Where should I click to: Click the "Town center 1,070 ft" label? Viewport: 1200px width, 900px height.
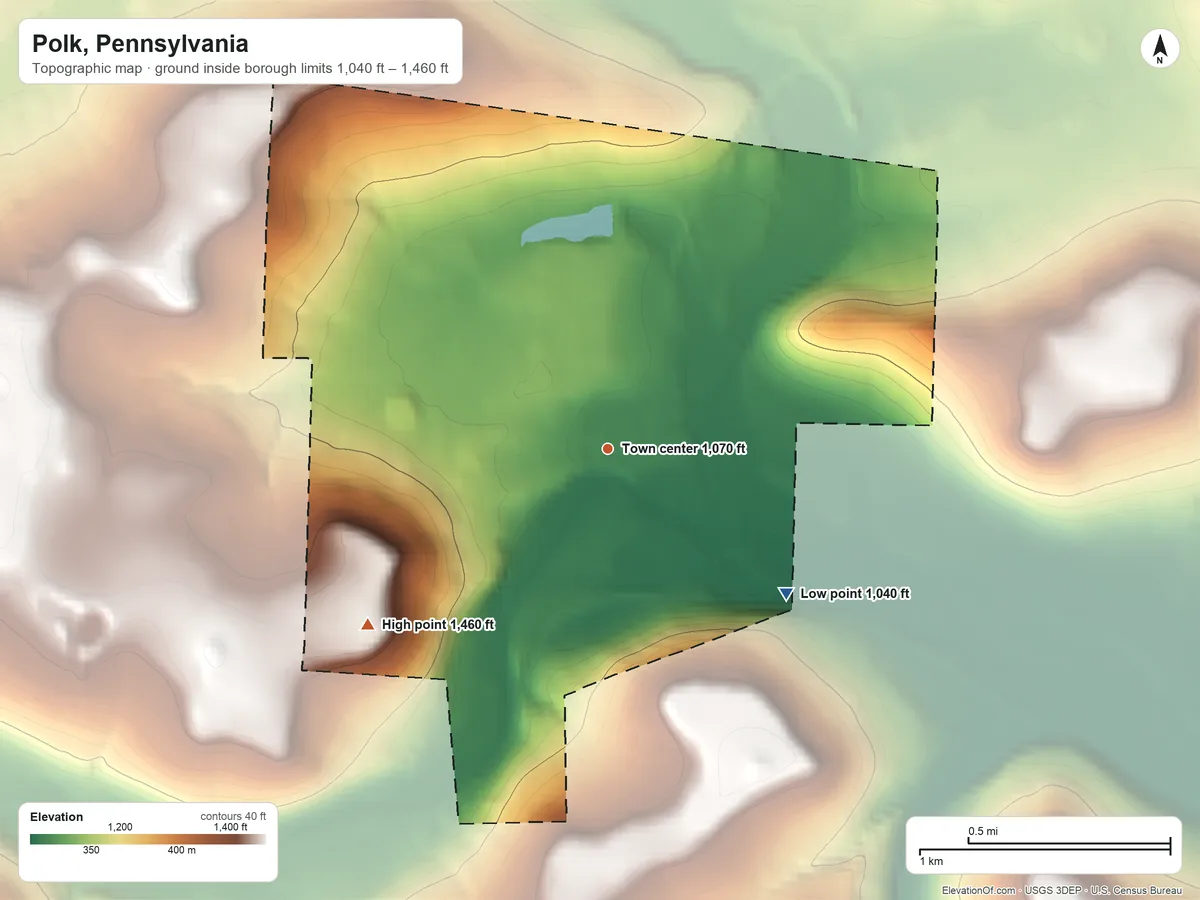(684, 449)
